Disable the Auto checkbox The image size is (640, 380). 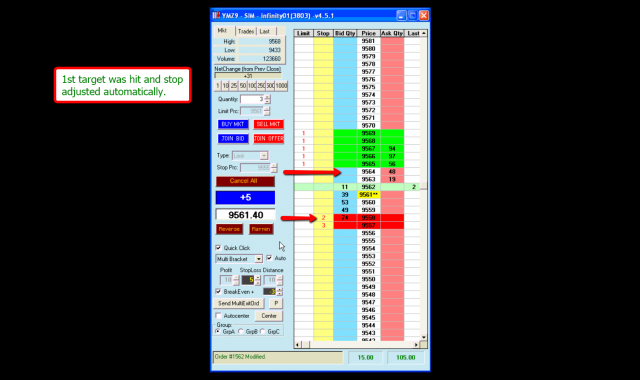coord(269,258)
